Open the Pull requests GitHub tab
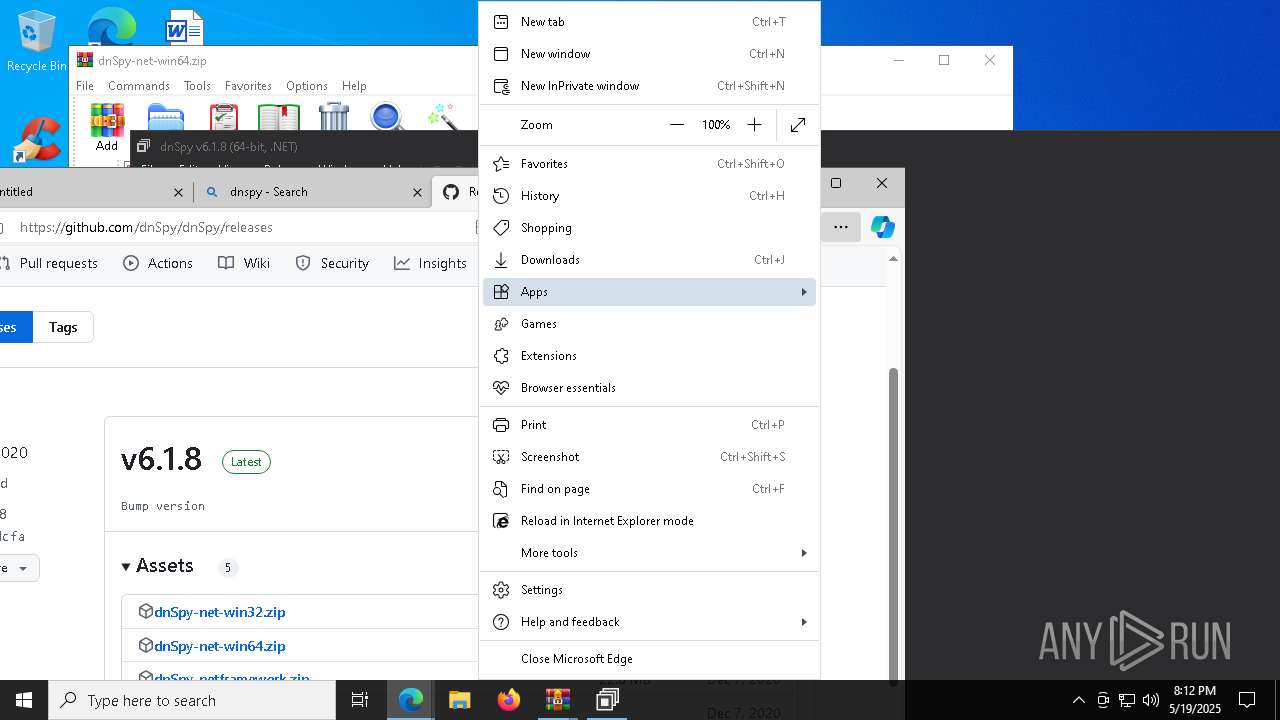The height and width of the screenshot is (720, 1280). (49, 263)
